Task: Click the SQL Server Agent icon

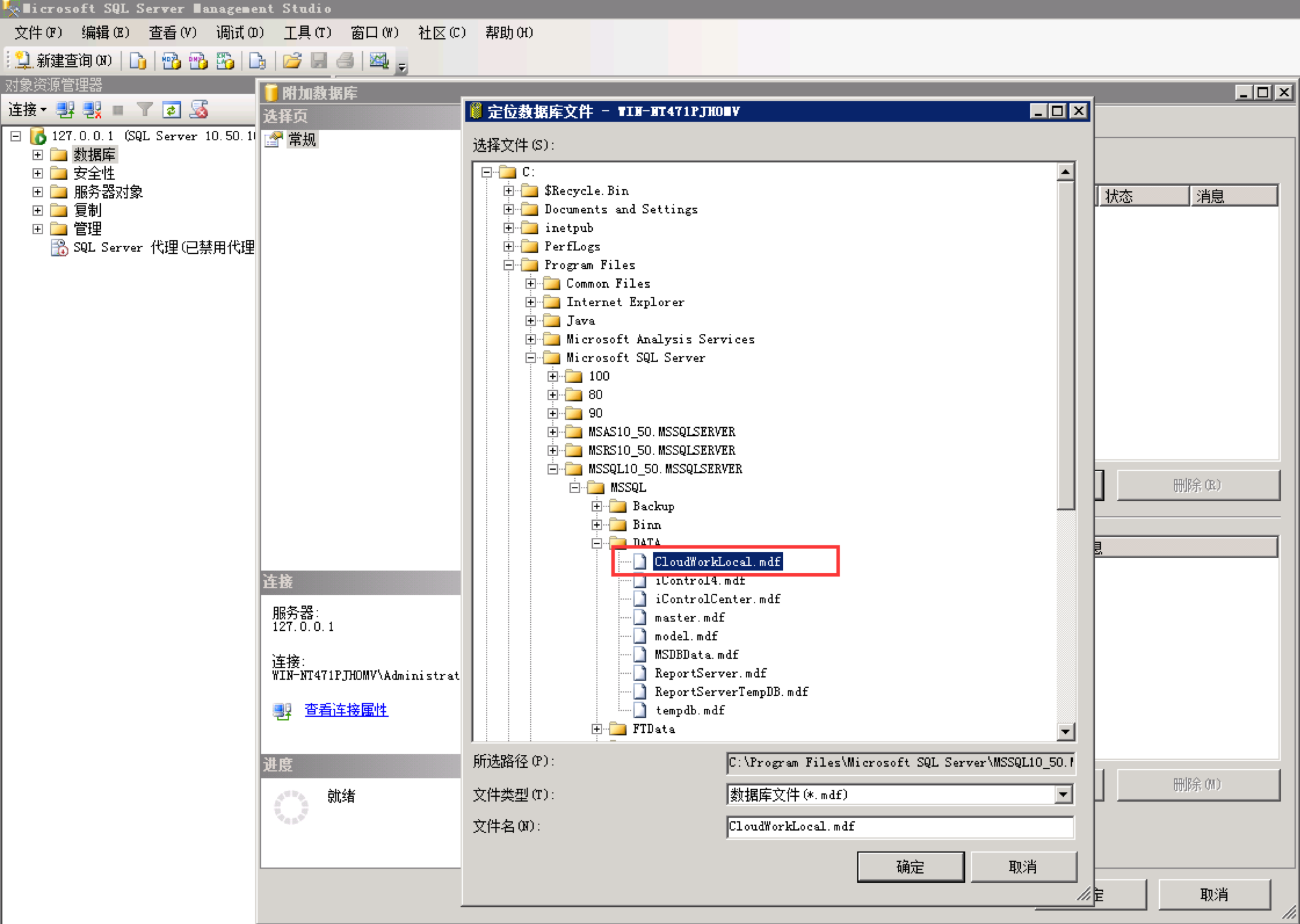Action: (59, 247)
